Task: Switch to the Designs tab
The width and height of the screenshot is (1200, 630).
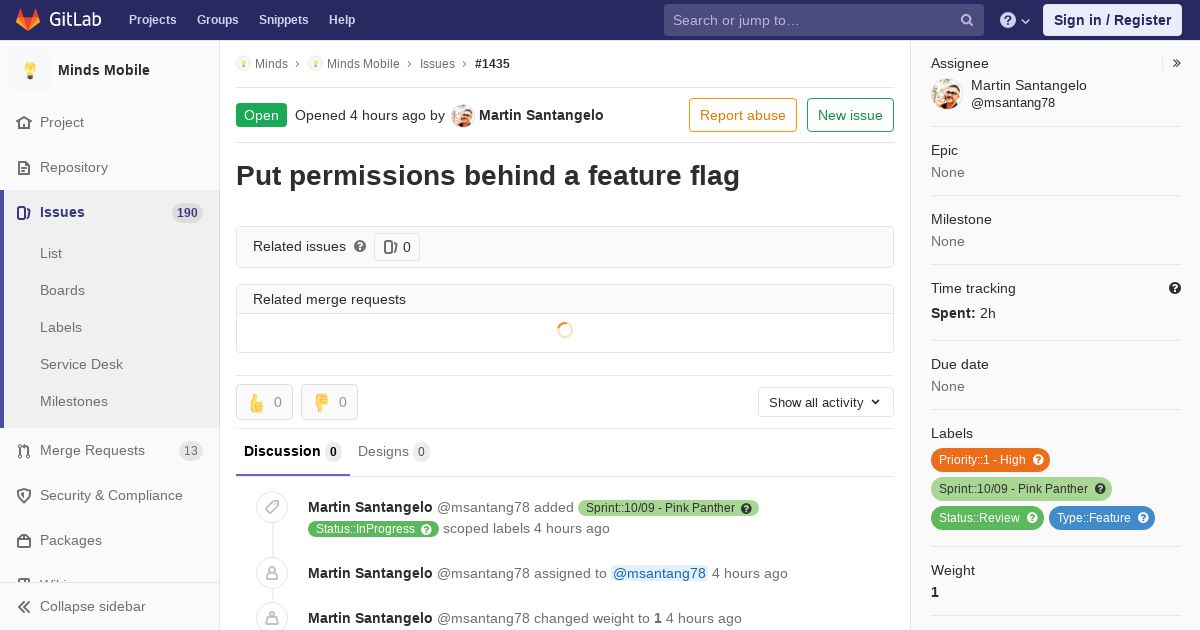Action: tap(393, 452)
